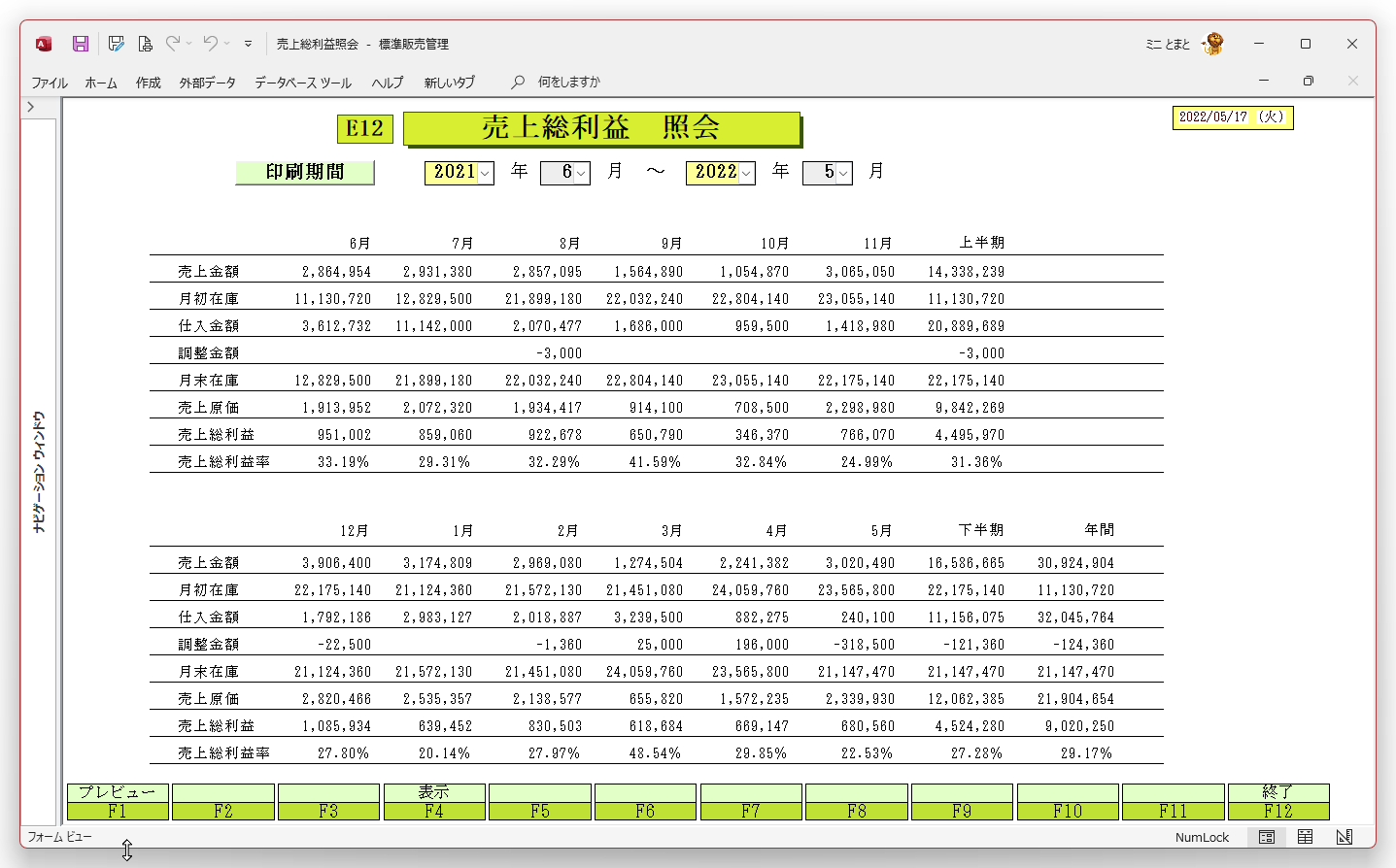Click 3月 gross margin rate 48.54%
Viewport: 1396px width, 868px height.
coord(655,753)
